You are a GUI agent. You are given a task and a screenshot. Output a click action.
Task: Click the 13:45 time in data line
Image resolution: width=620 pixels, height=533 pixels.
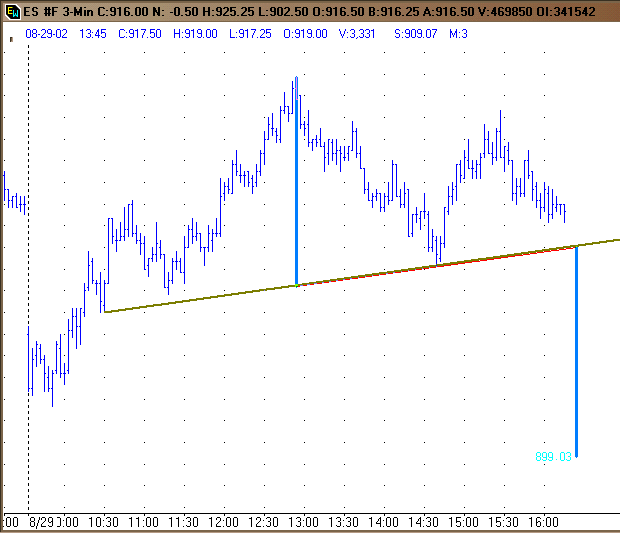pos(93,32)
